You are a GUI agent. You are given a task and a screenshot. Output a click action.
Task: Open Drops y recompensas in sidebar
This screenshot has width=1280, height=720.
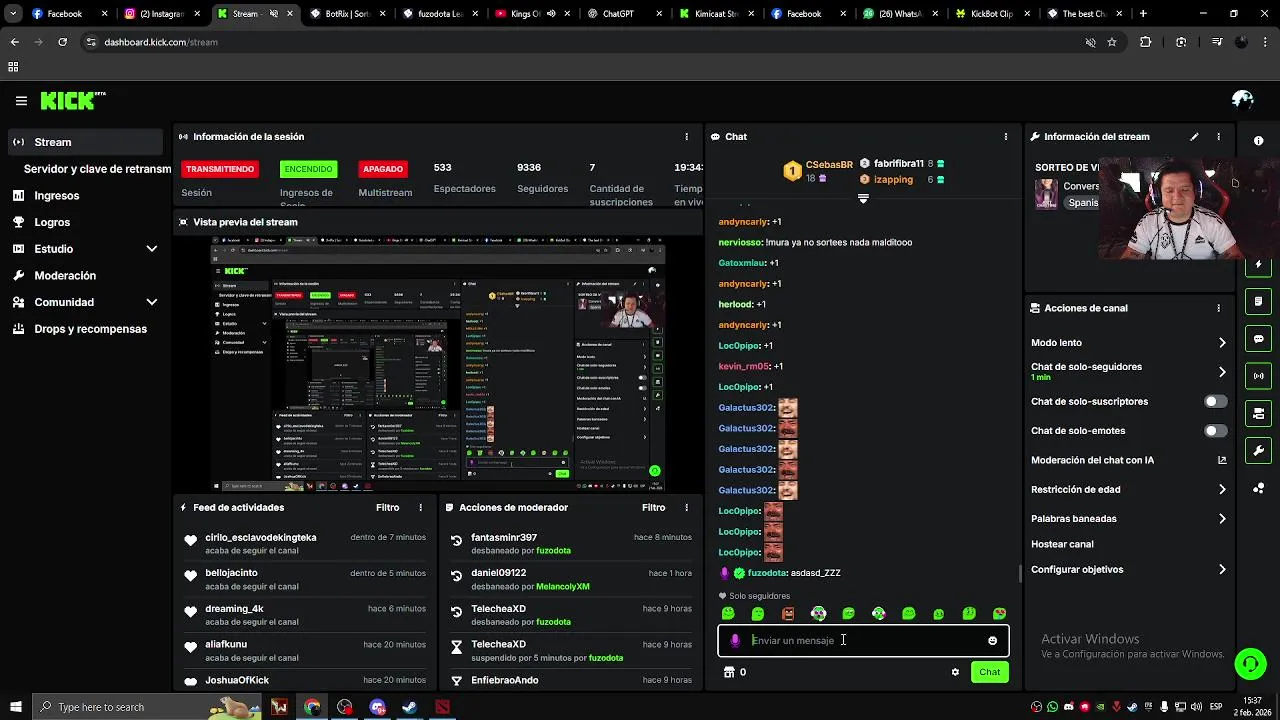click(86, 329)
